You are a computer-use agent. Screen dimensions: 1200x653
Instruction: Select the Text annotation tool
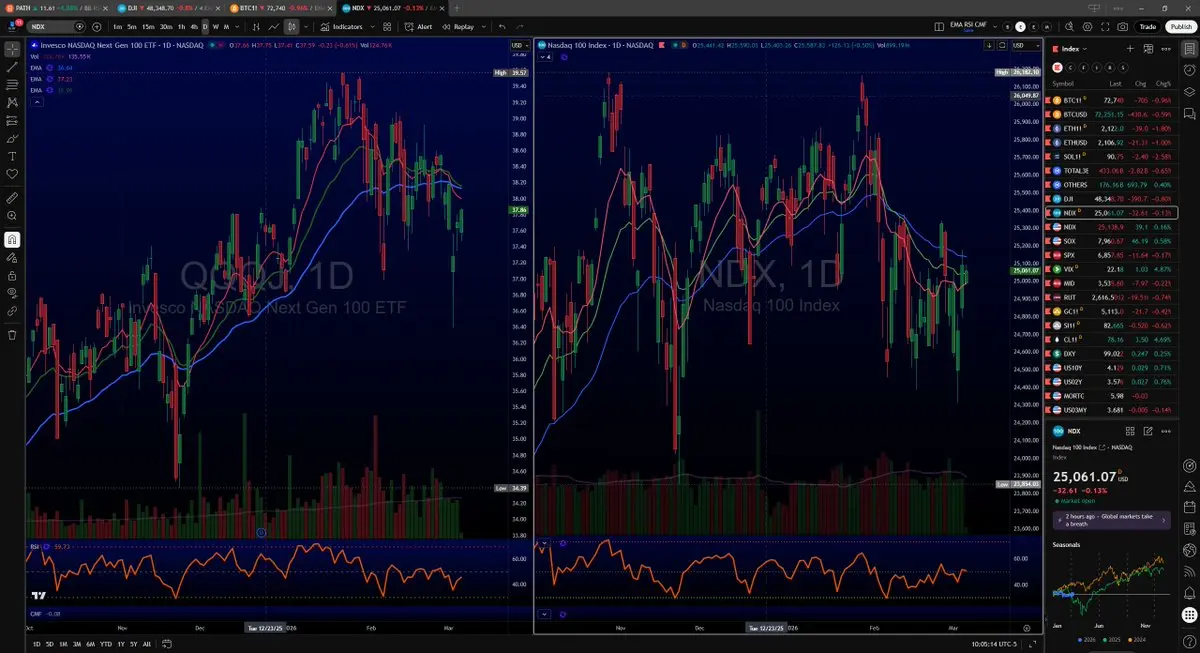coord(12,156)
